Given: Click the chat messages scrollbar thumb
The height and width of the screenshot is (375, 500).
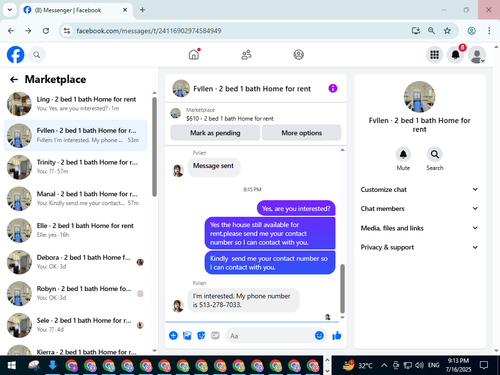Looking at the screenshot, I should click(x=342, y=288).
